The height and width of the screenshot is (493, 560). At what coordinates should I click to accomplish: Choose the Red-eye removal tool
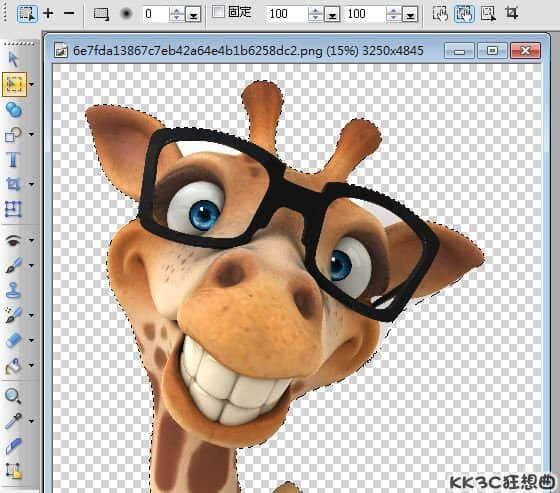14,240
